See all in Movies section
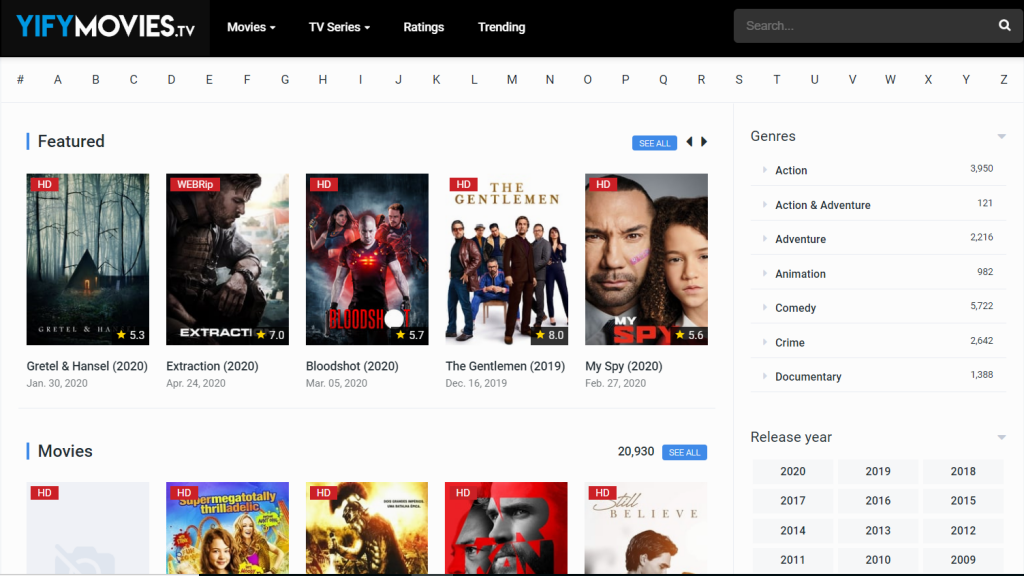Viewport: 1024px width, 576px height. (684, 452)
